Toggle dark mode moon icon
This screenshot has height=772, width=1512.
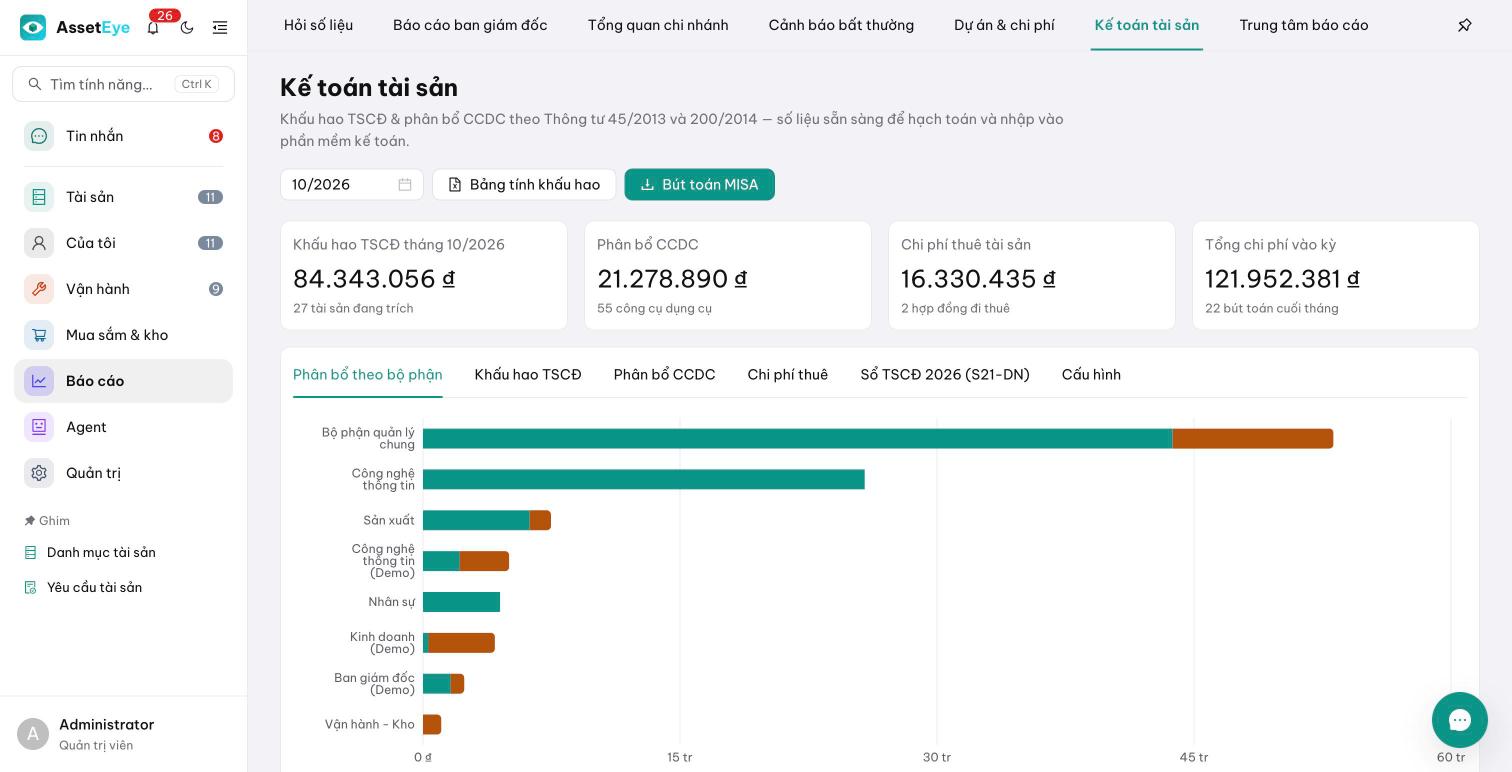[187, 27]
